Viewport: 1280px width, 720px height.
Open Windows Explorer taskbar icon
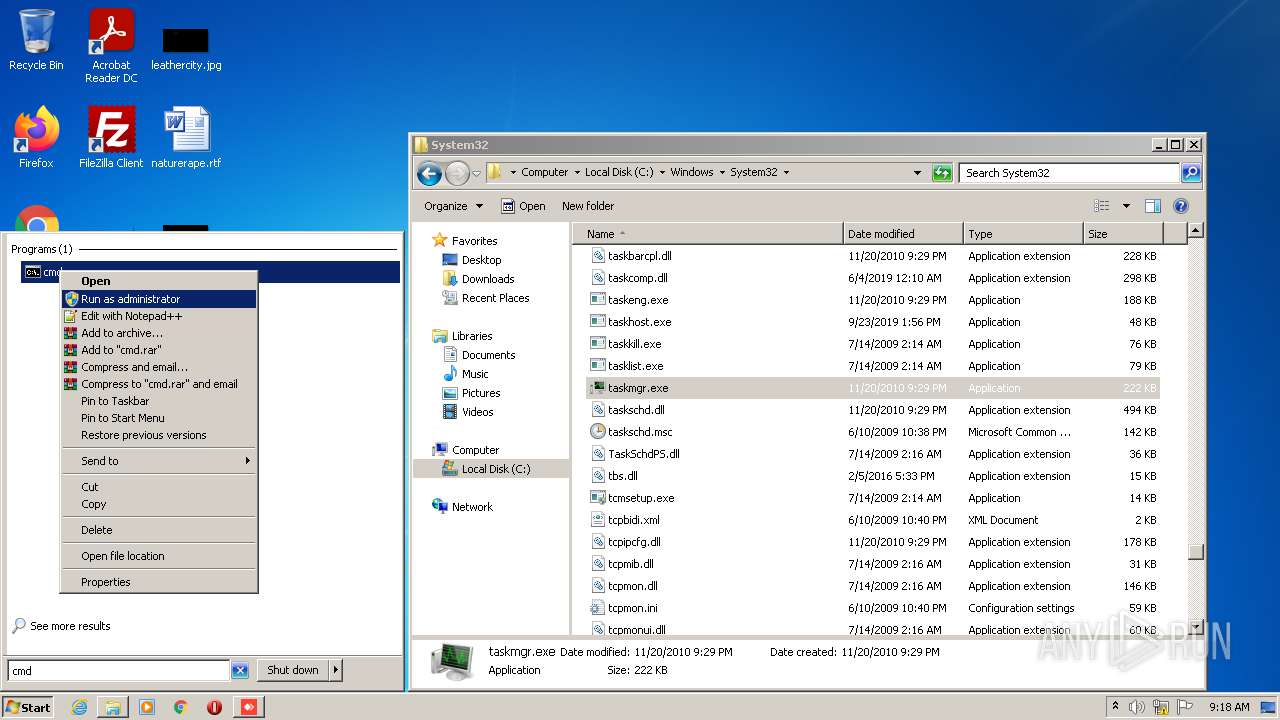point(113,707)
